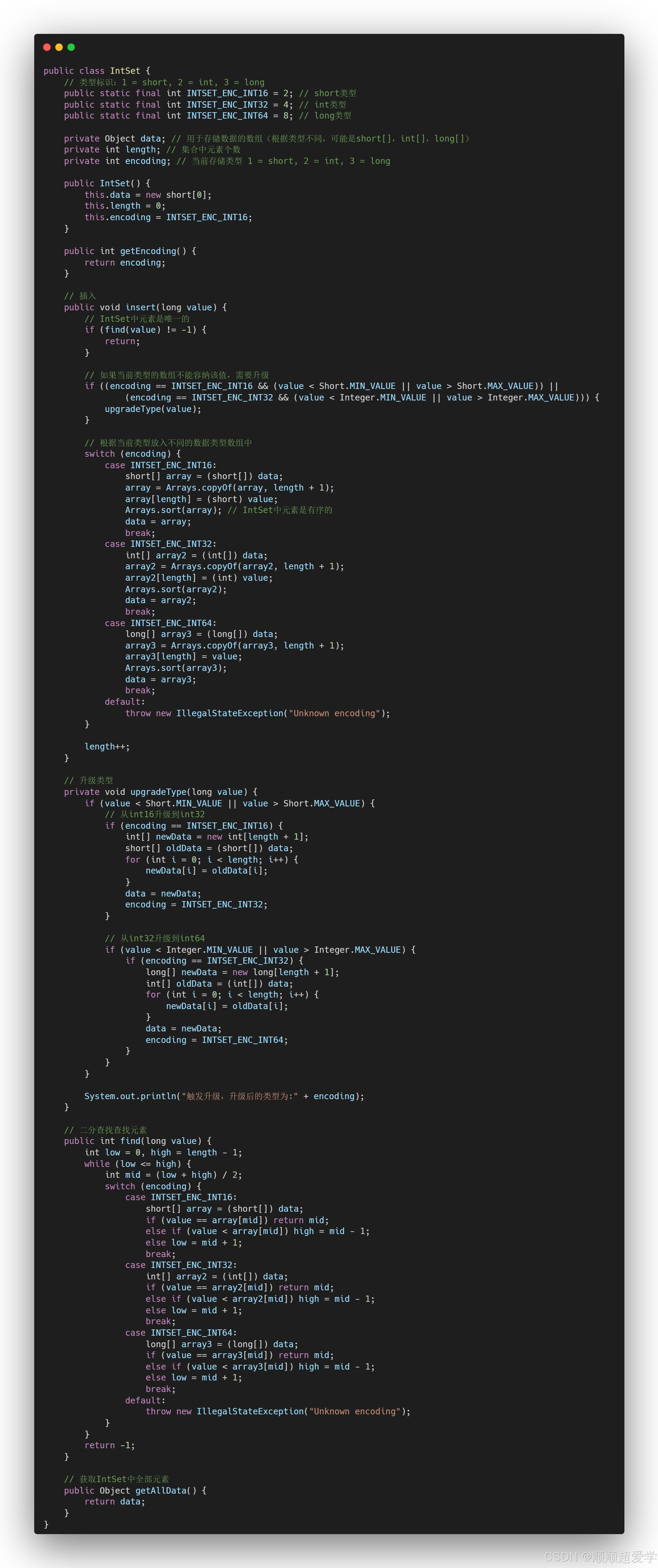This screenshot has height=1568, width=658.
Task: Click the 'length++;' statement
Action: pos(107,746)
